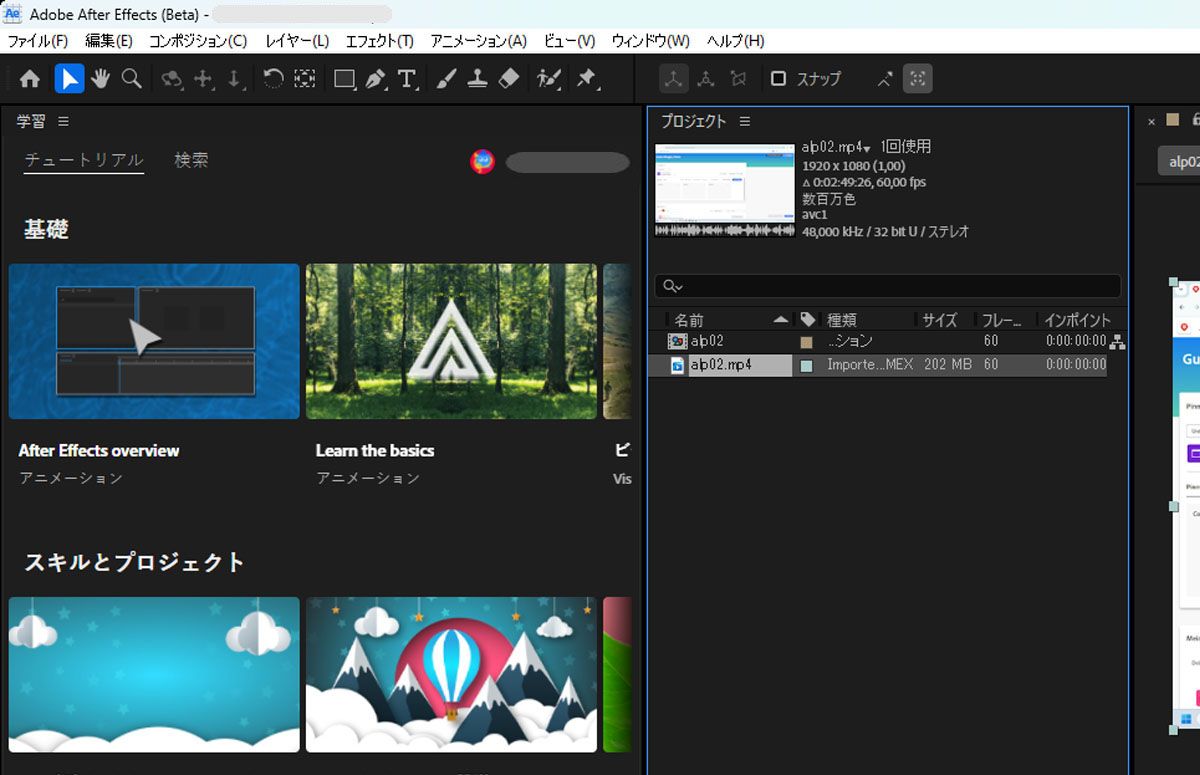Open the 学習 panel hamburger menu
Screen dimensions: 1200x775
[x=63, y=121]
